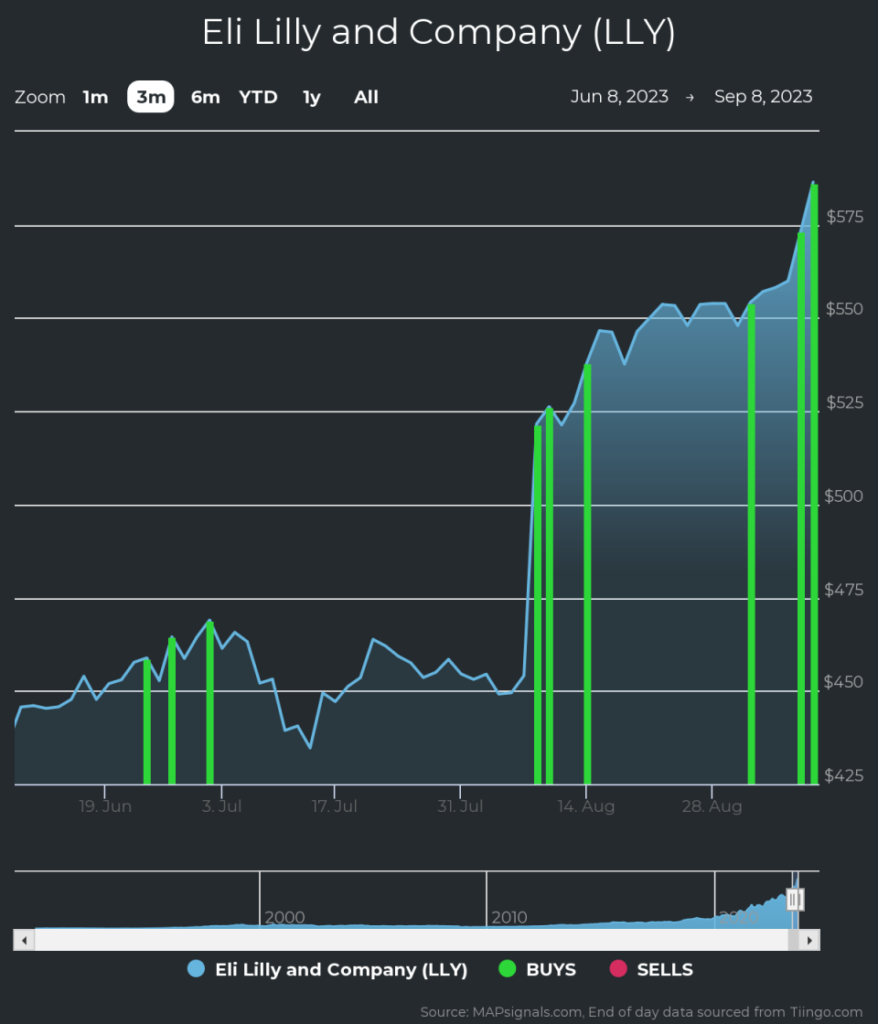Edit the Jun 8, 2023 start date
Image resolution: width=878 pixels, height=1024 pixels.
pyautogui.click(x=619, y=97)
